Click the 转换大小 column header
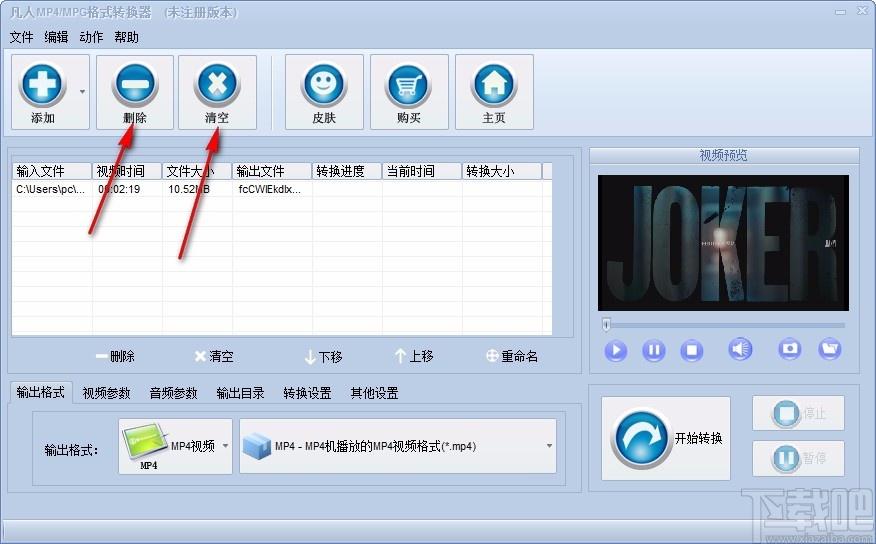Screen dimensions: 876x544 tap(502, 171)
